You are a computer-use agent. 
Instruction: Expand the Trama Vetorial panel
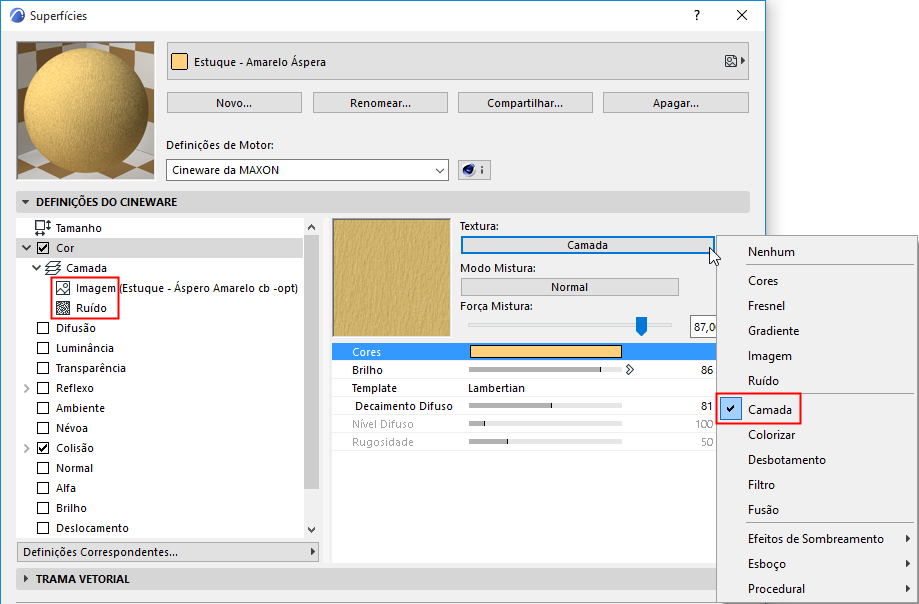coord(25,579)
